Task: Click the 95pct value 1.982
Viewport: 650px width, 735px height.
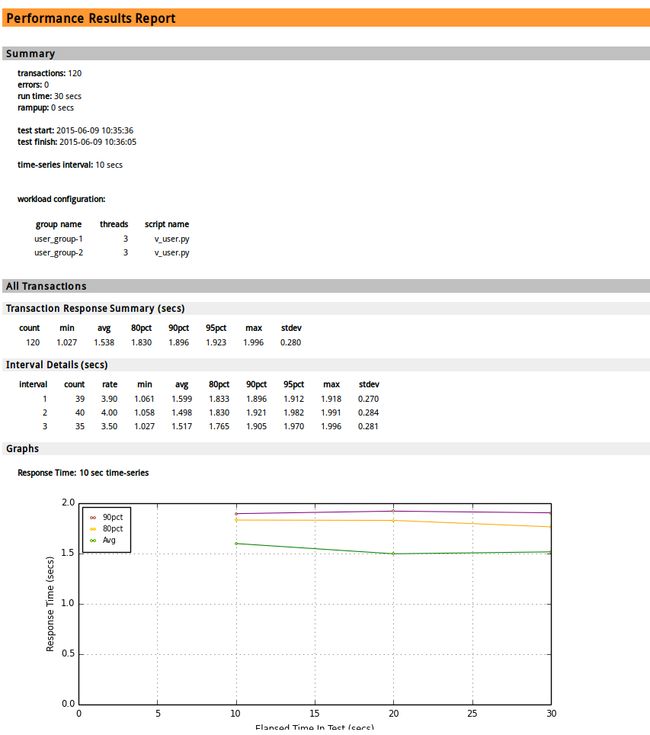Action: point(294,413)
